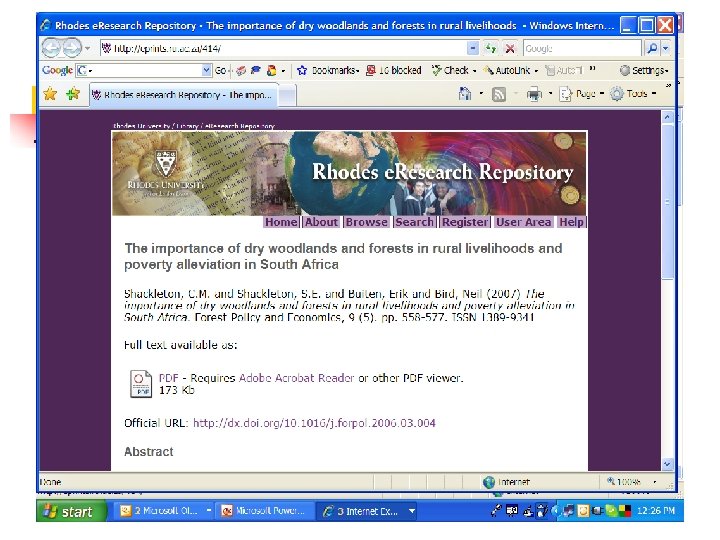The height and width of the screenshot is (540, 720).
Task: Expand the Google toolbar search box dropdown
Action: click(207, 70)
